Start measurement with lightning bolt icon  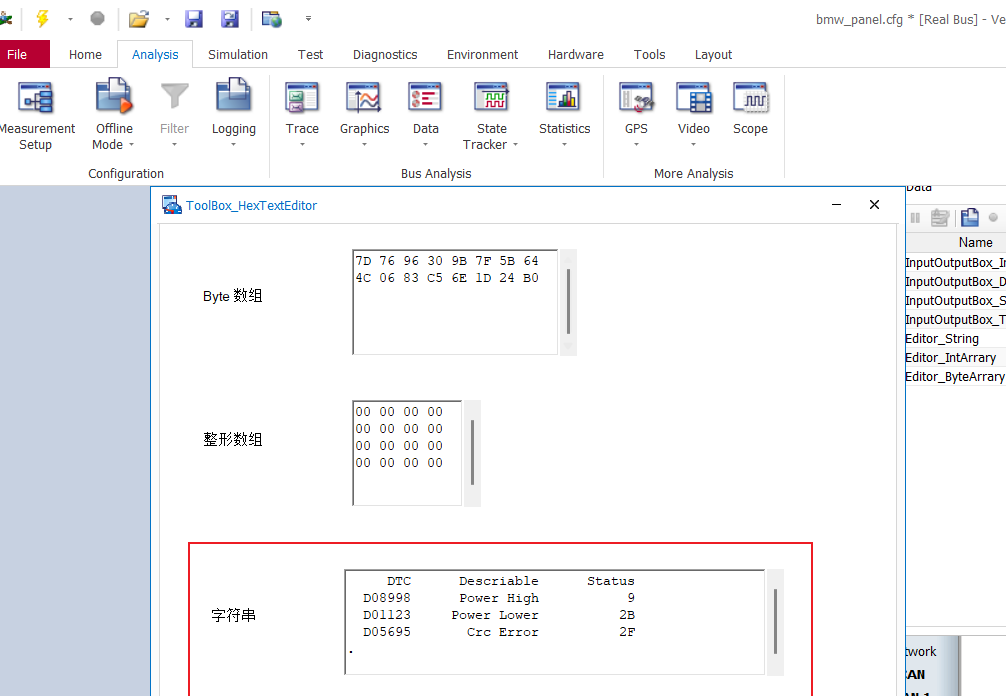pyautogui.click(x=42, y=18)
